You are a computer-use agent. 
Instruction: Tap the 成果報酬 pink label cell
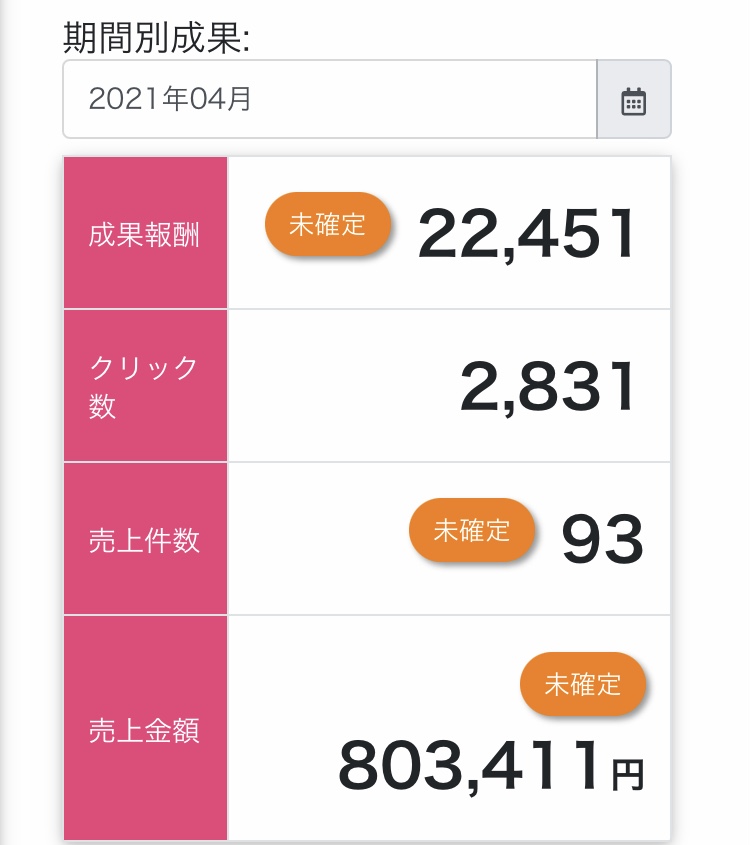pos(145,233)
